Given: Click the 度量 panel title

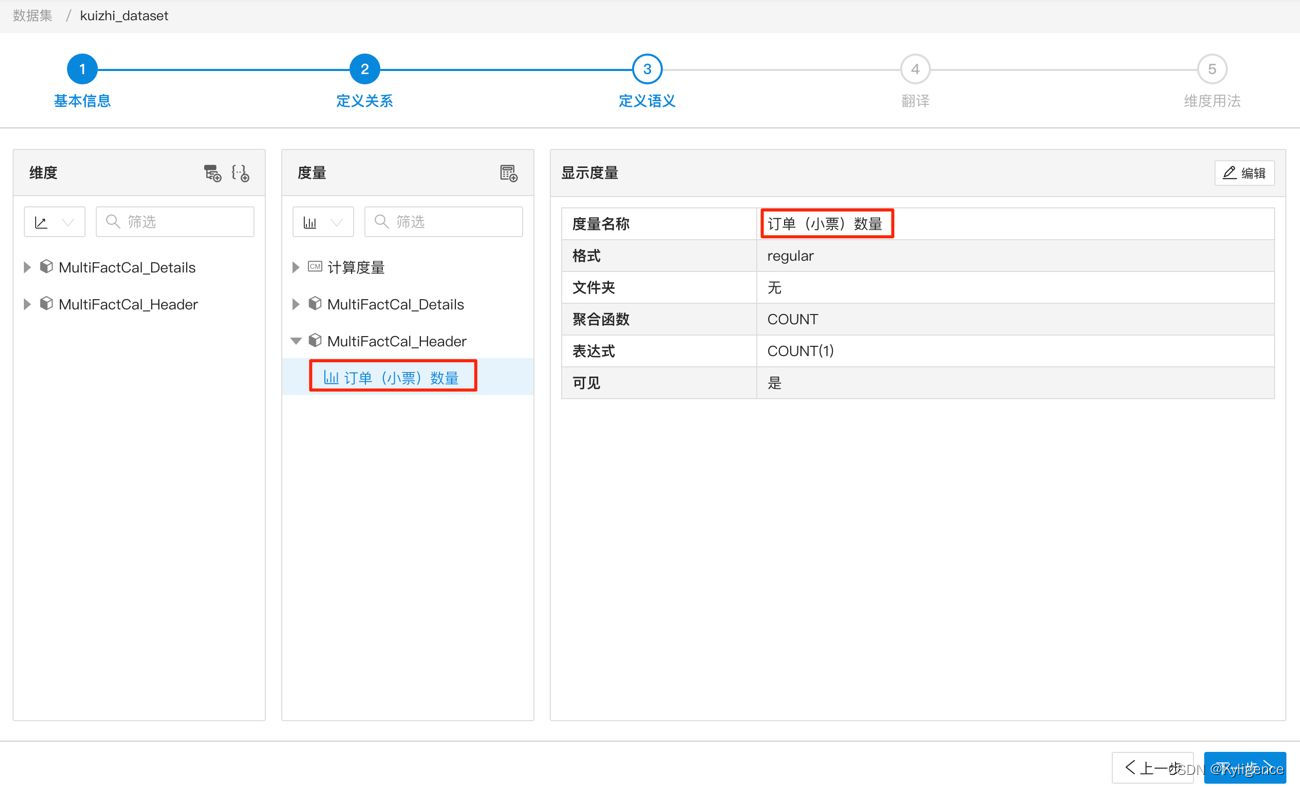Looking at the screenshot, I should (x=312, y=173).
